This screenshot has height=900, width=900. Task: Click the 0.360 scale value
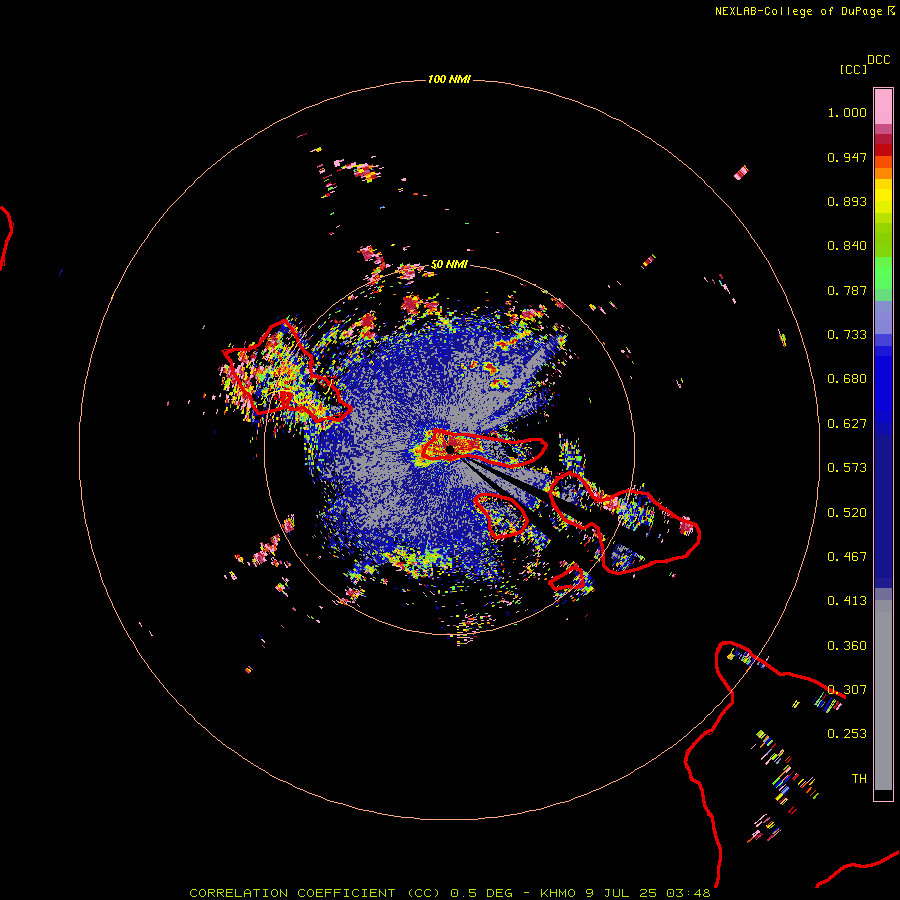pyautogui.click(x=847, y=646)
